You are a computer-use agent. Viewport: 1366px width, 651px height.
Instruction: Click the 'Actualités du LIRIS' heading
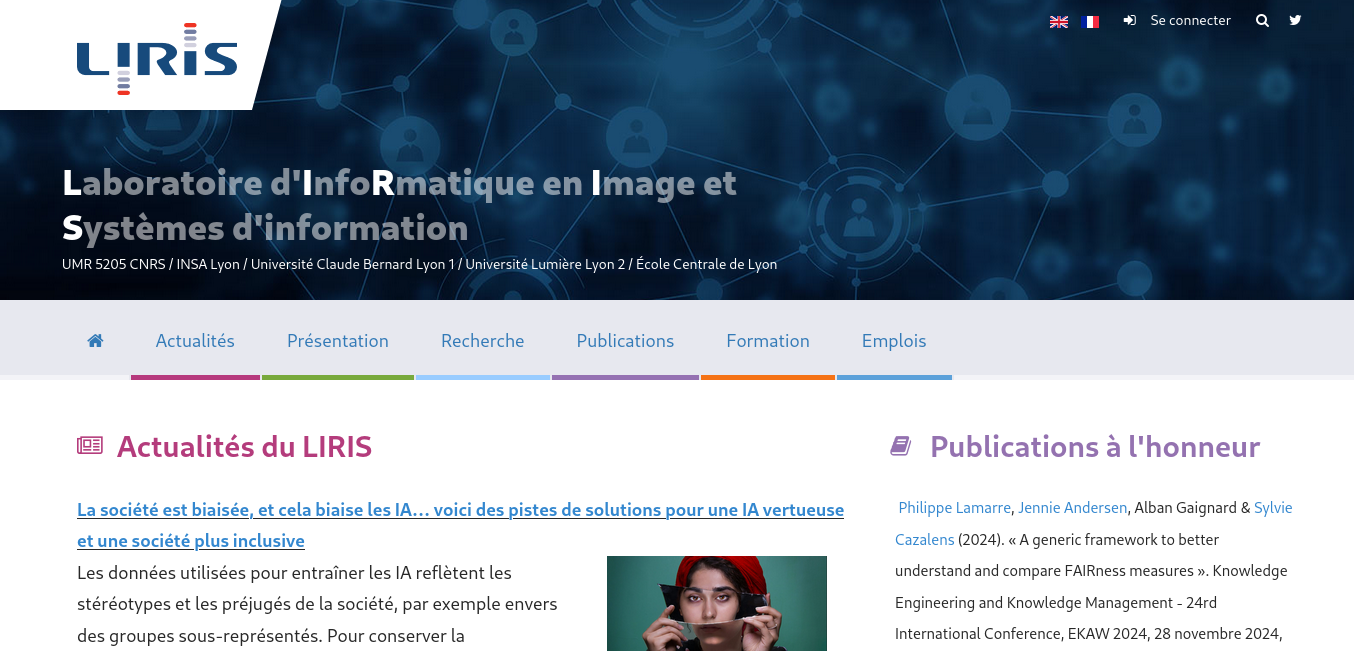coord(244,446)
